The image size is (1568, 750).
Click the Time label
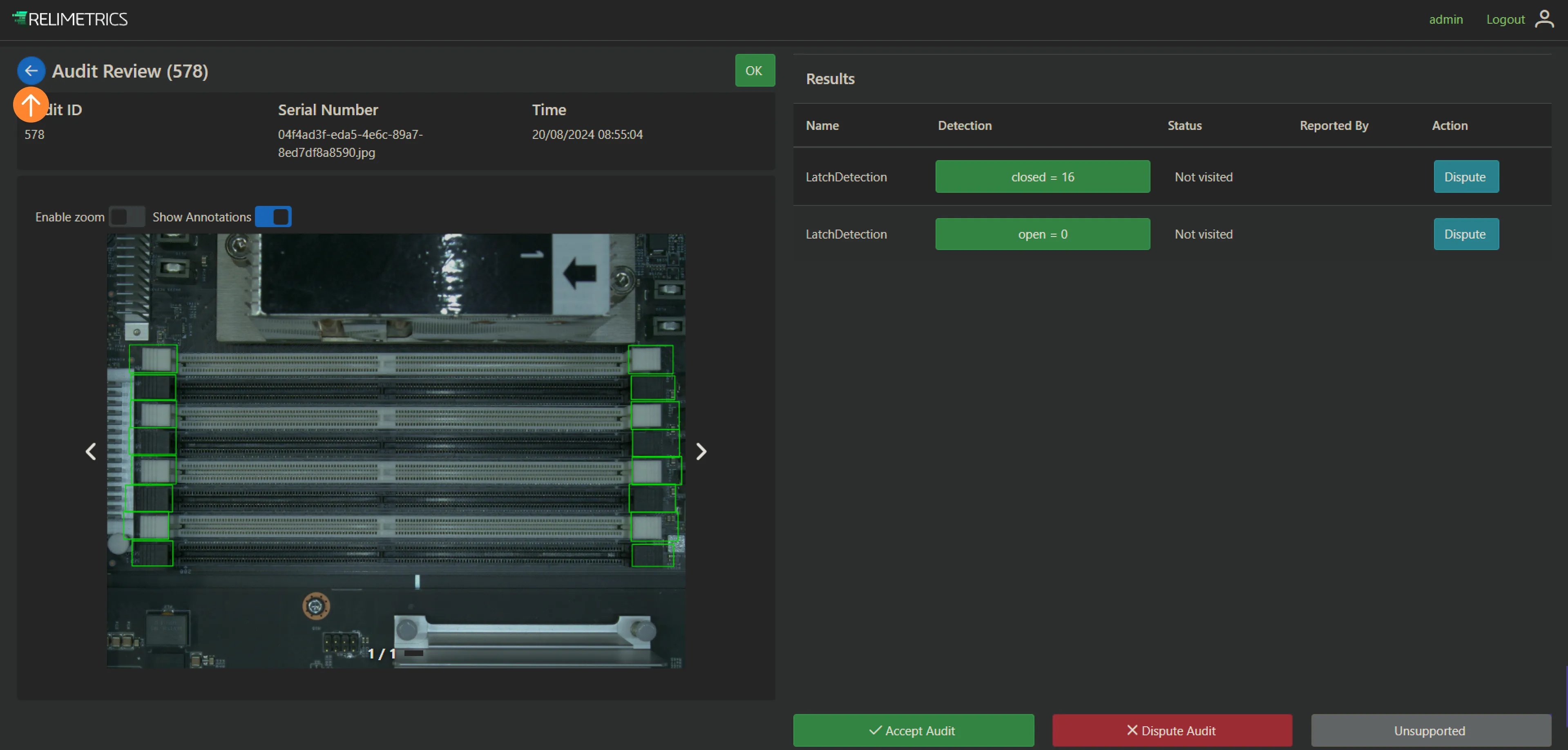[549, 110]
